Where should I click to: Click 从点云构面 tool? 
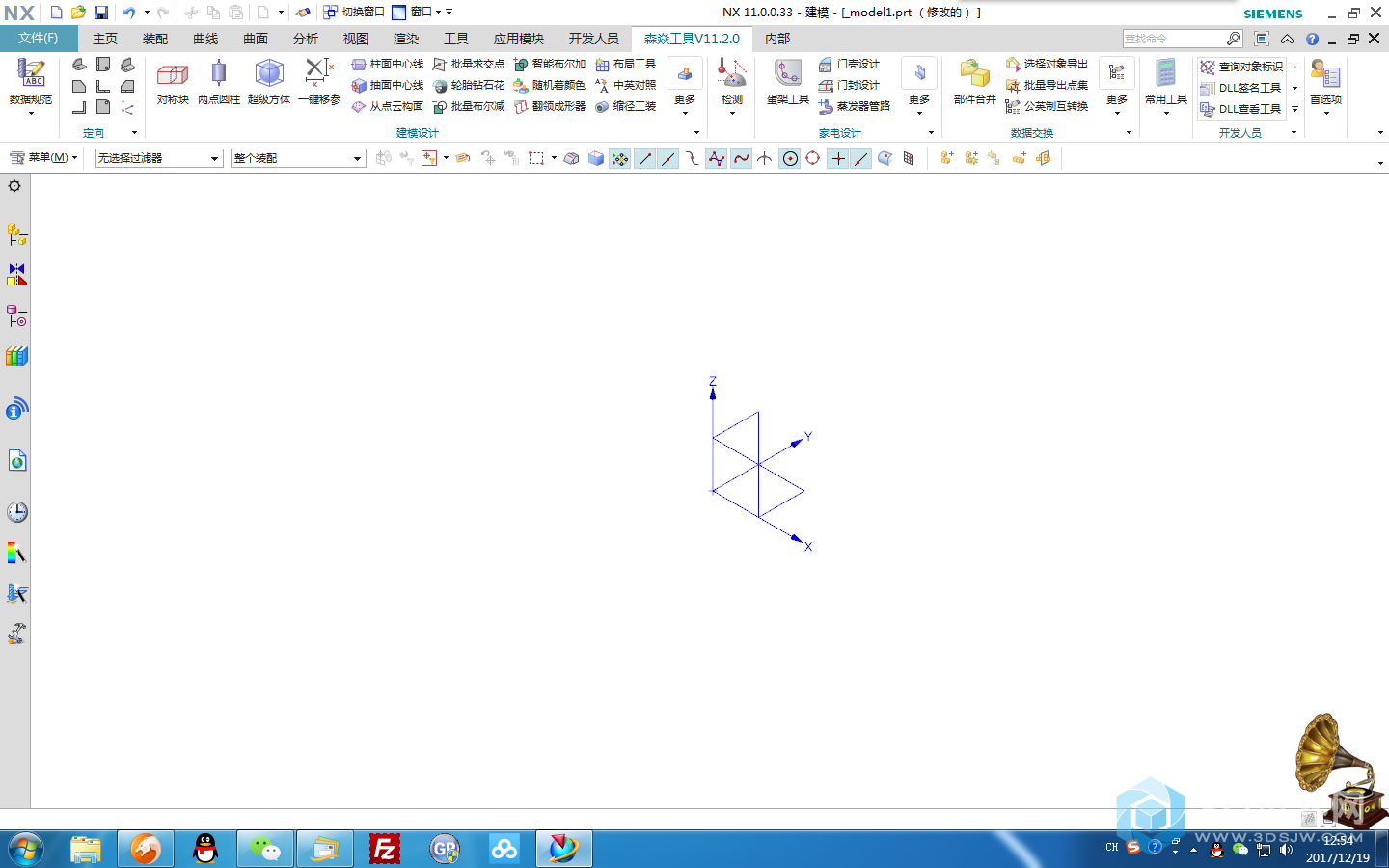click(x=388, y=106)
